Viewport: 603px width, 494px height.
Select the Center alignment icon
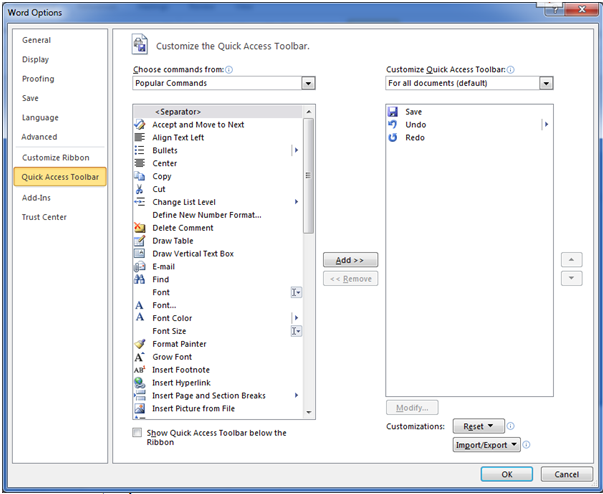(140, 163)
